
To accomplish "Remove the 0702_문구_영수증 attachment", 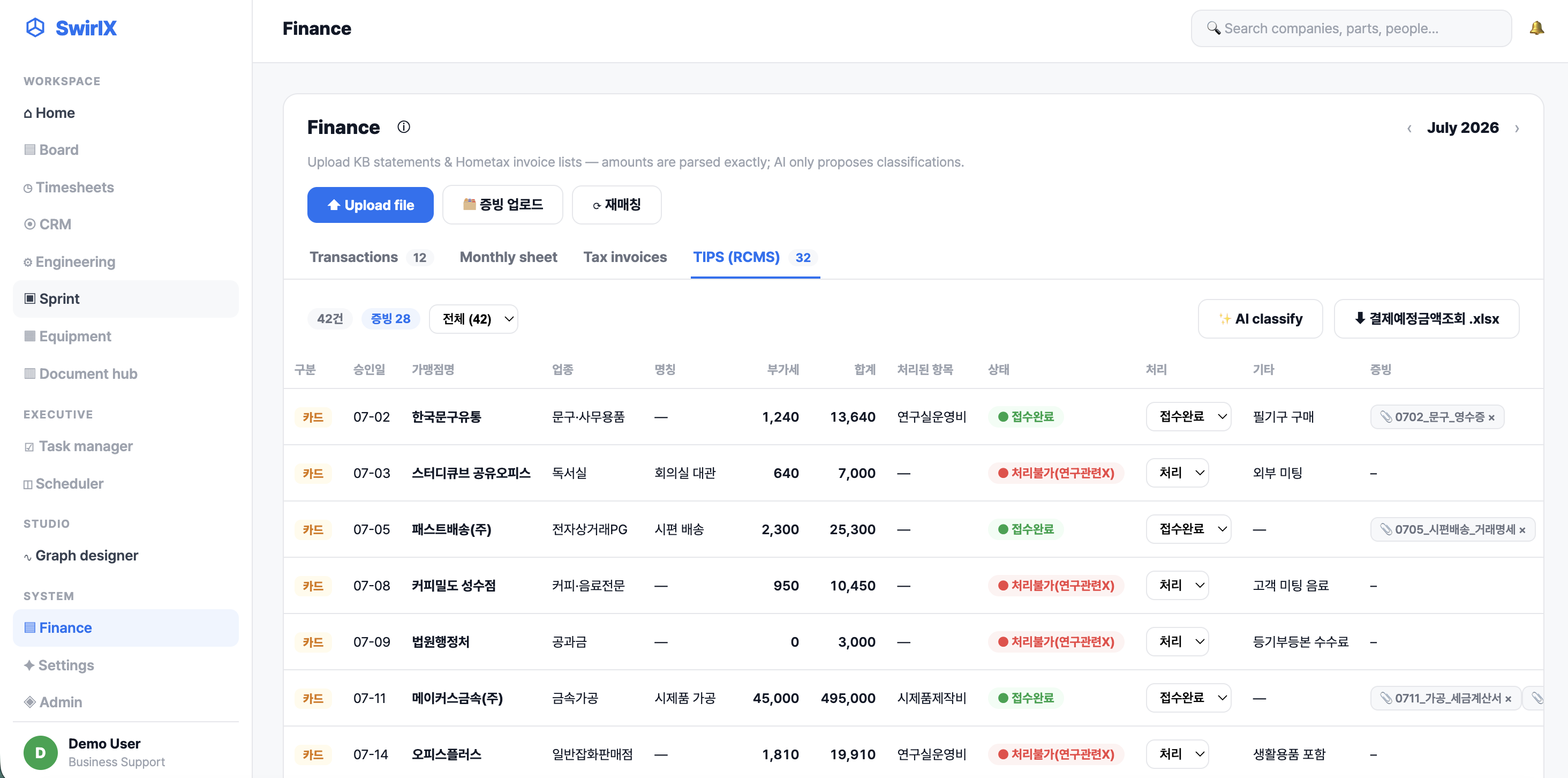I will 1491,417.
